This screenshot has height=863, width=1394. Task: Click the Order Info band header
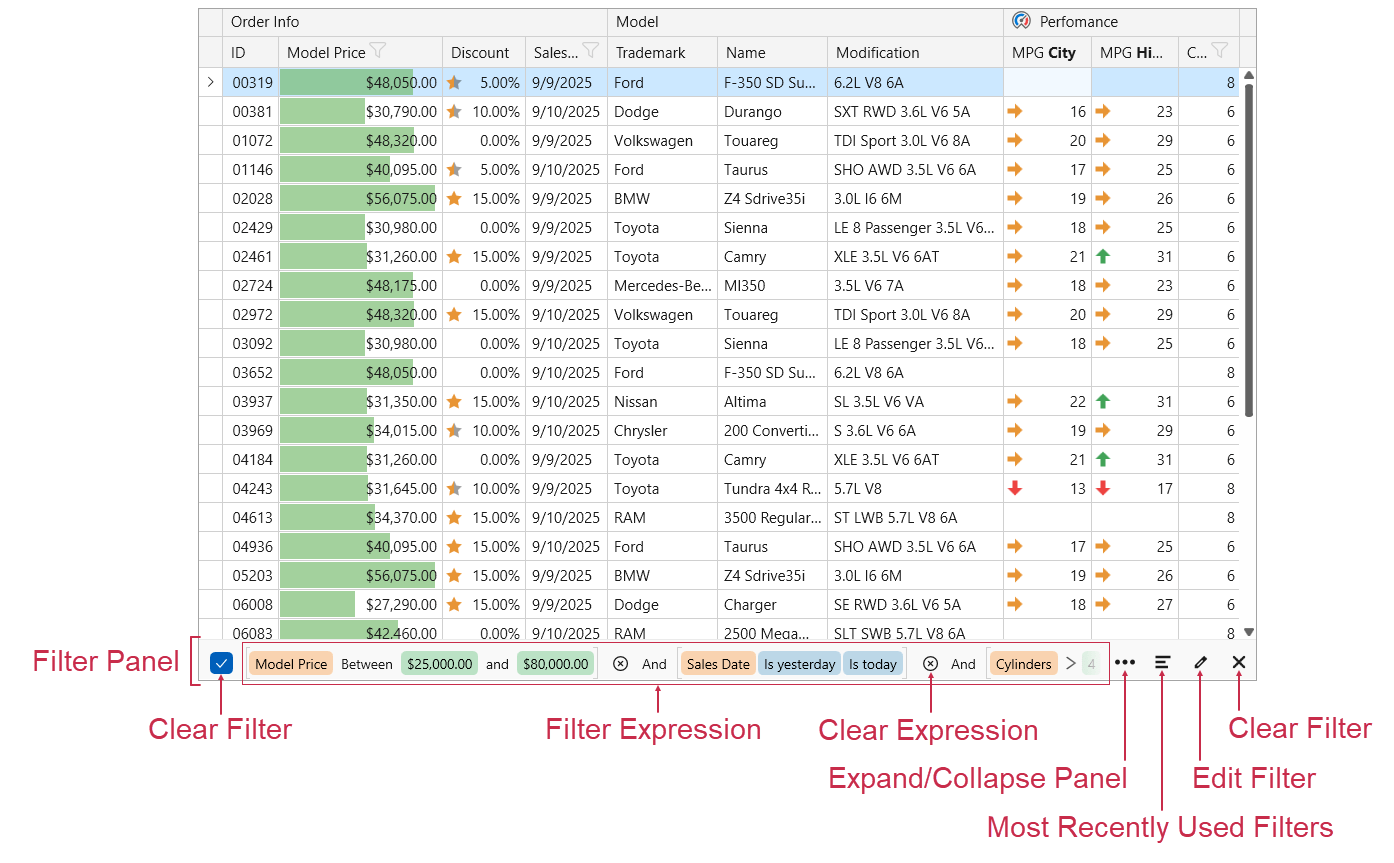415,22
